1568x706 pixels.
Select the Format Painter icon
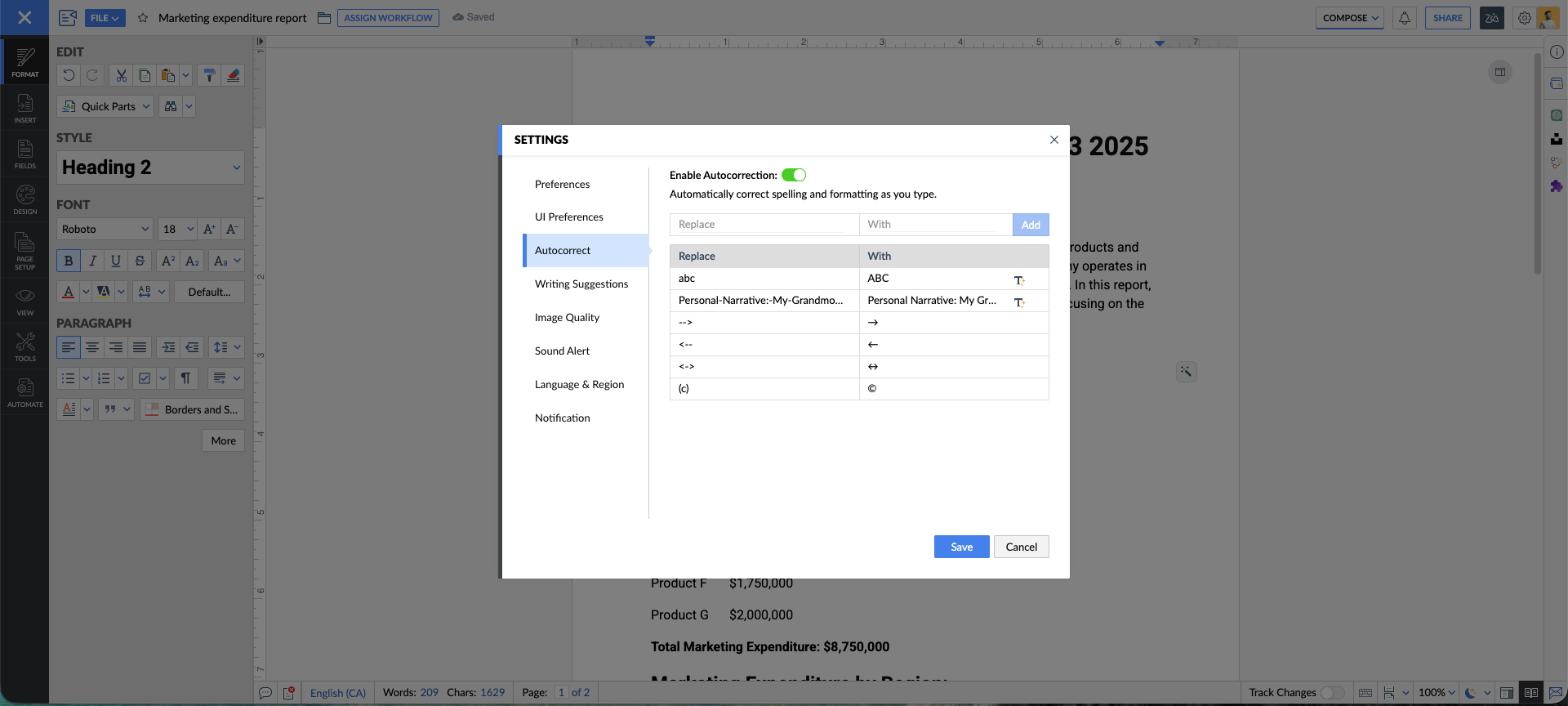click(209, 75)
